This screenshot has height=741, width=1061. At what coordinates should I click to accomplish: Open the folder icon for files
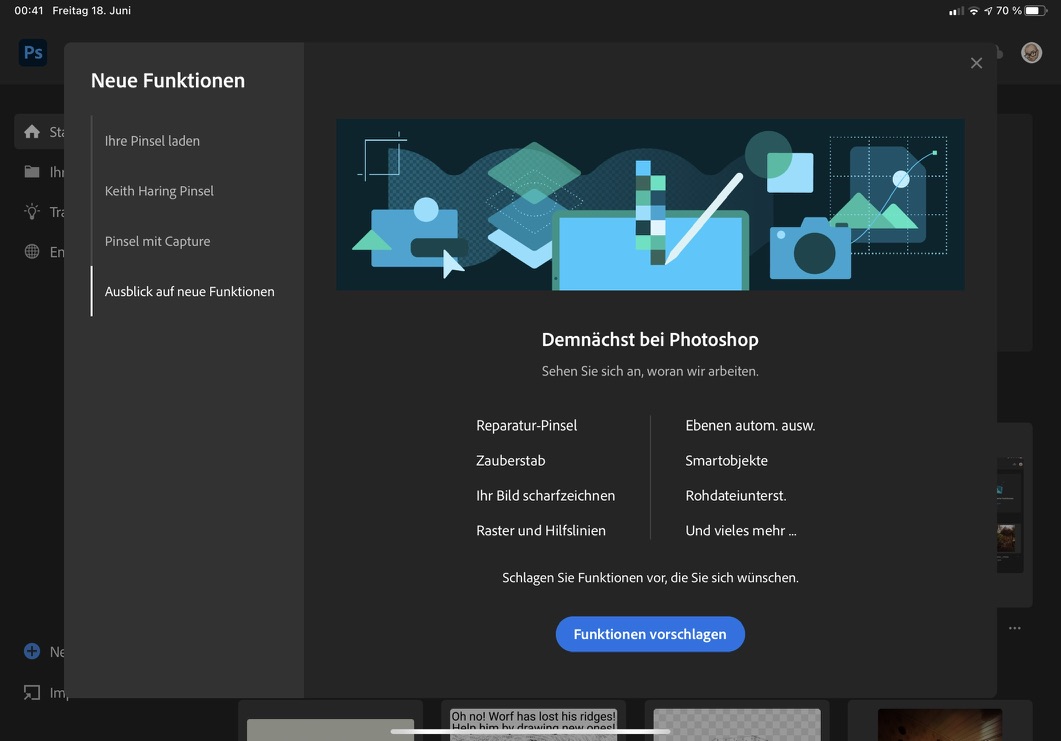click(x=32, y=172)
